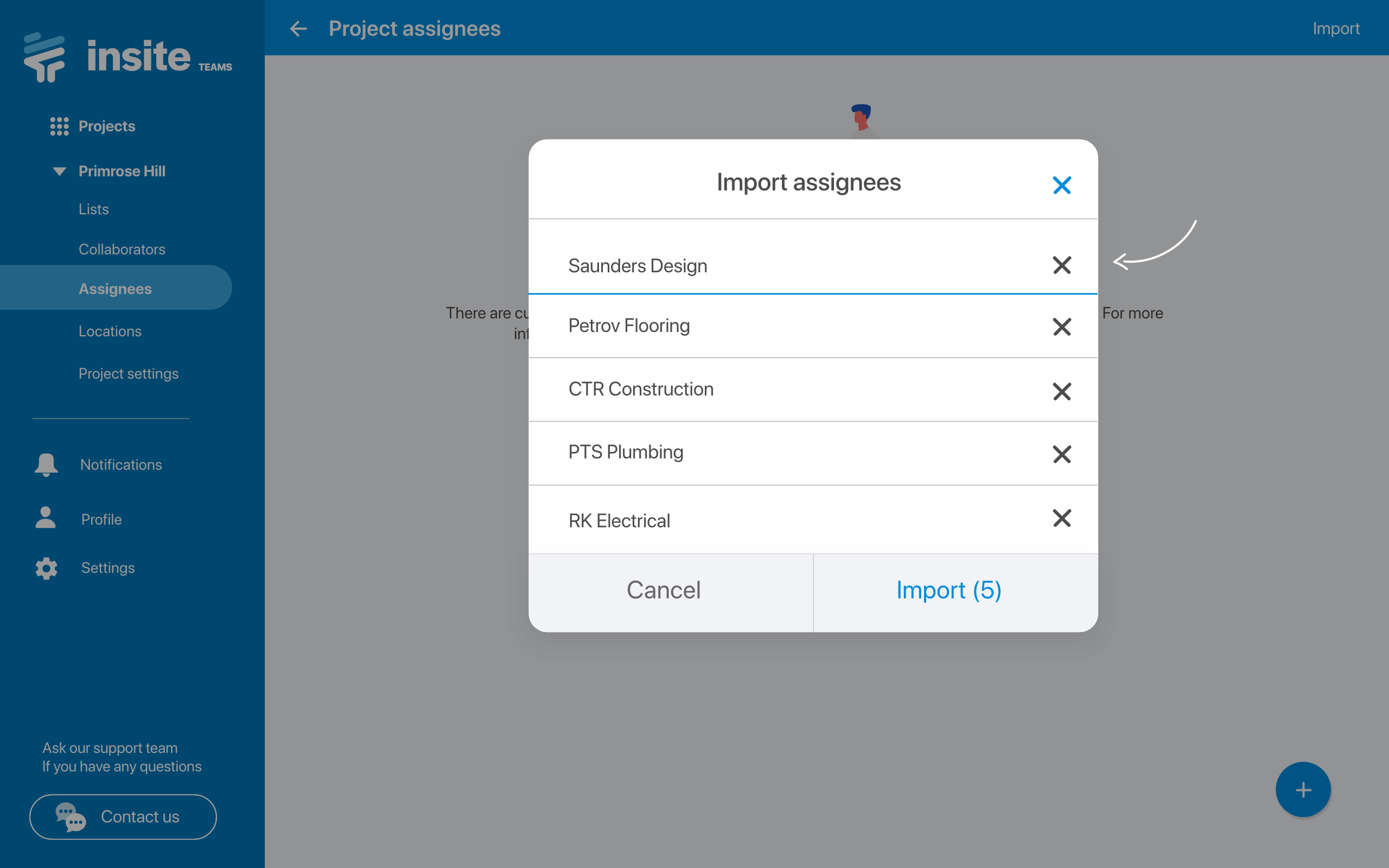Select Locations in the sidebar
Viewport: 1389px width, 868px height.
click(x=110, y=331)
